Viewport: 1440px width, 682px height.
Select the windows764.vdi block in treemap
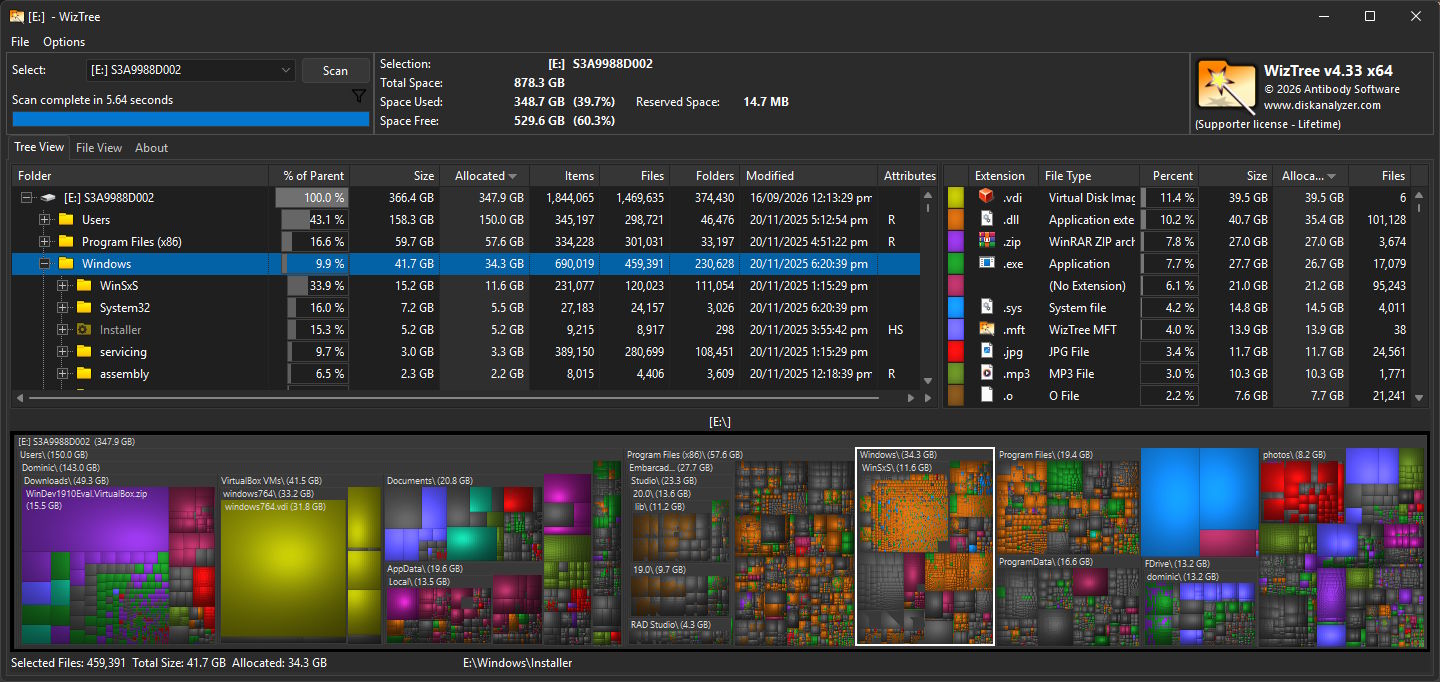click(283, 570)
